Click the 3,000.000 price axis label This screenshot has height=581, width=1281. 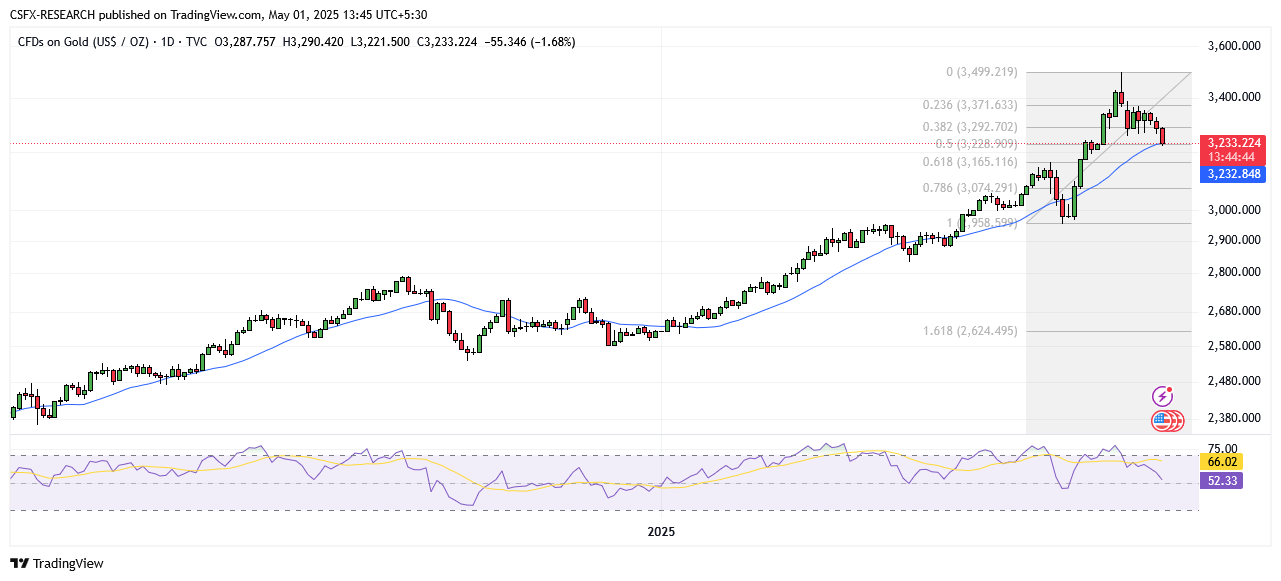coord(1233,210)
